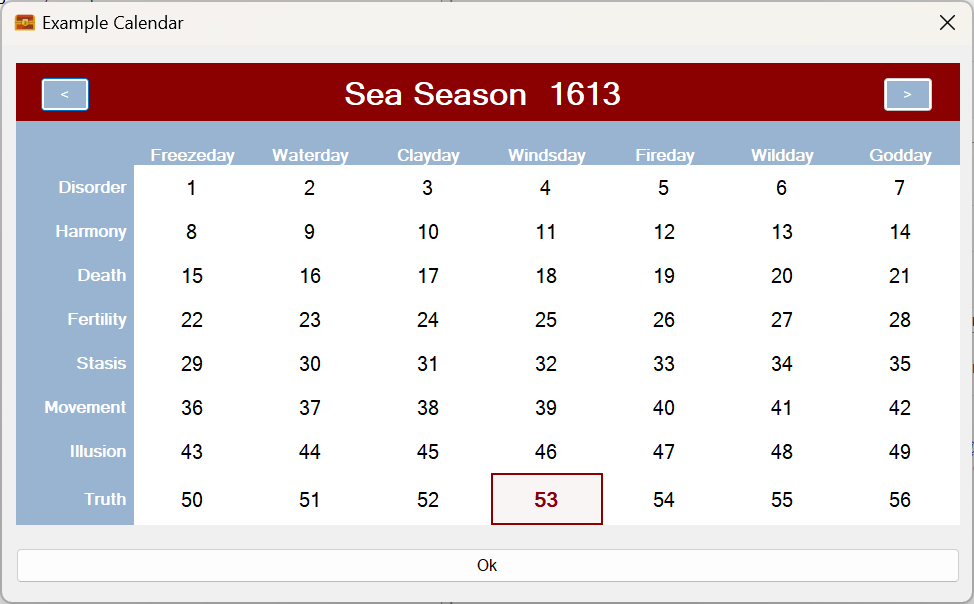Select day 45 in Illusion week

[428, 451]
